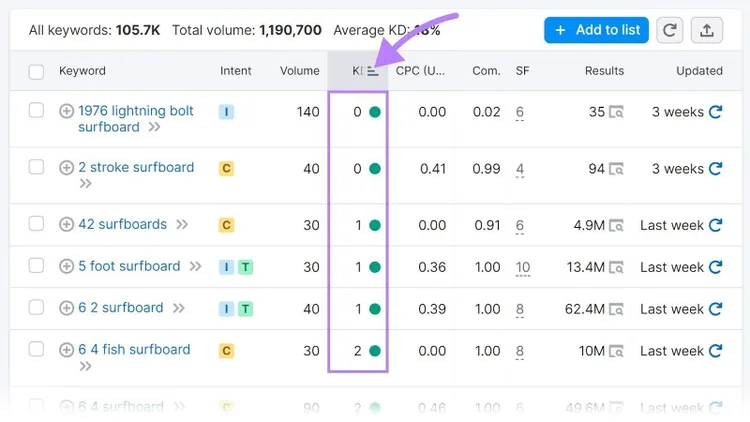The width and height of the screenshot is (750, 422).
Task: Add '6 2 surfboard' via plus icon
Action: point(66,308)
